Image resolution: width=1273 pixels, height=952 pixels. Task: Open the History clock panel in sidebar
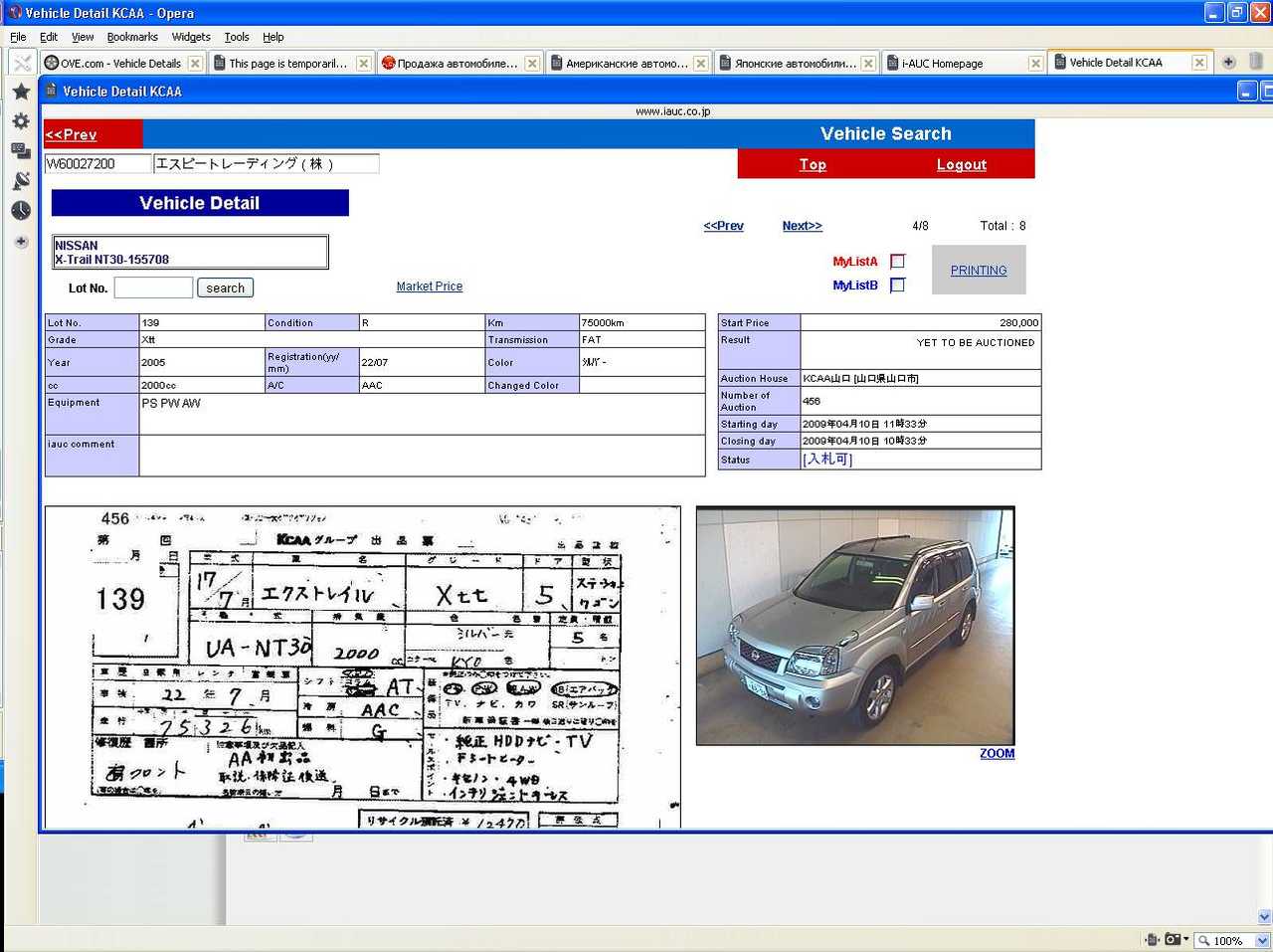[x=20, y=211]
